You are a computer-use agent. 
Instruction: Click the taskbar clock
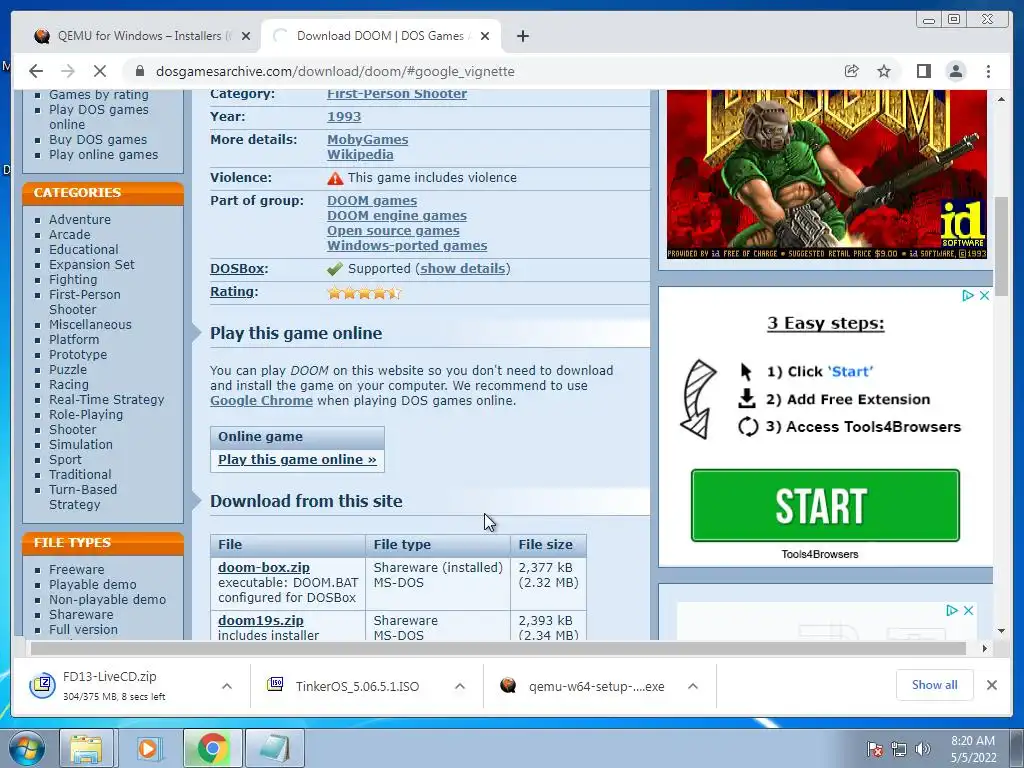(x=974, y=749)
